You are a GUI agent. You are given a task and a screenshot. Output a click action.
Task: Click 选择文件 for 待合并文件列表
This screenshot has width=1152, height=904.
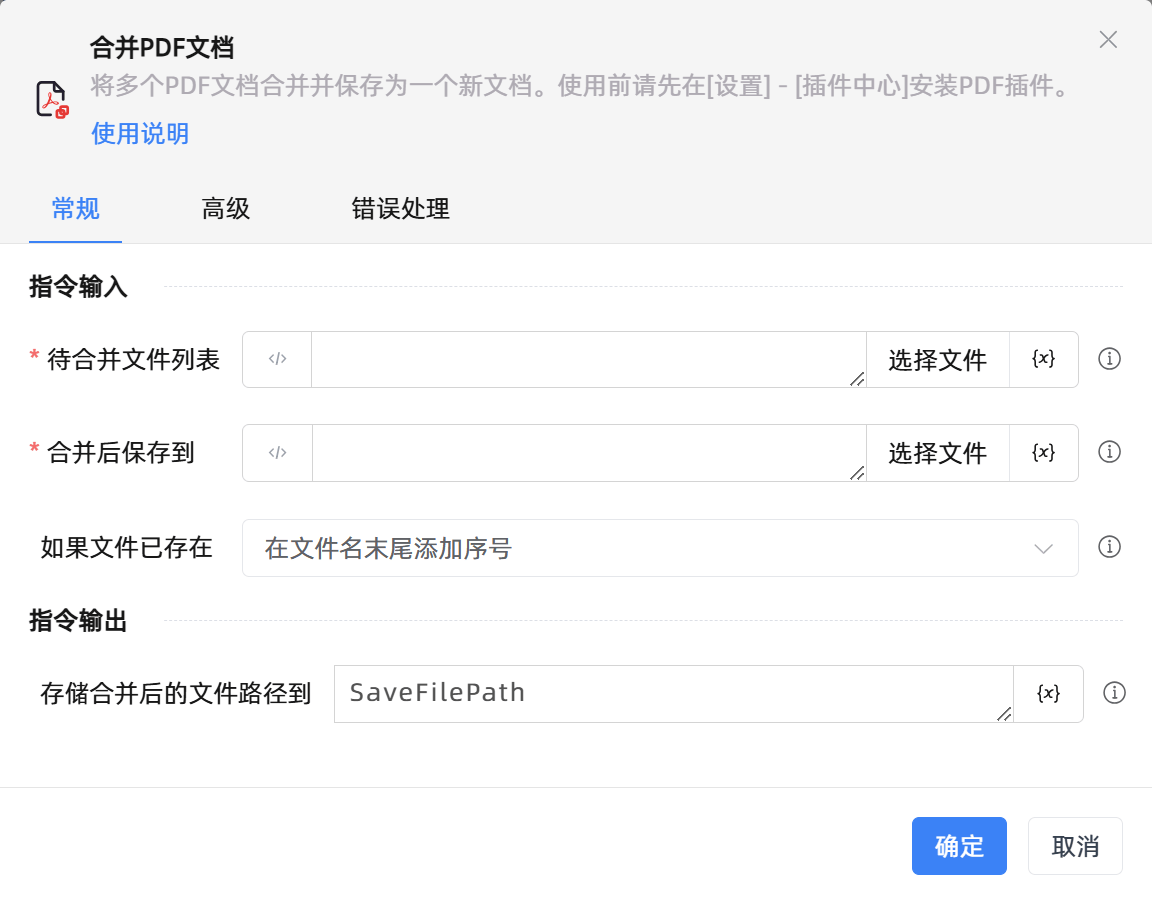937,360
